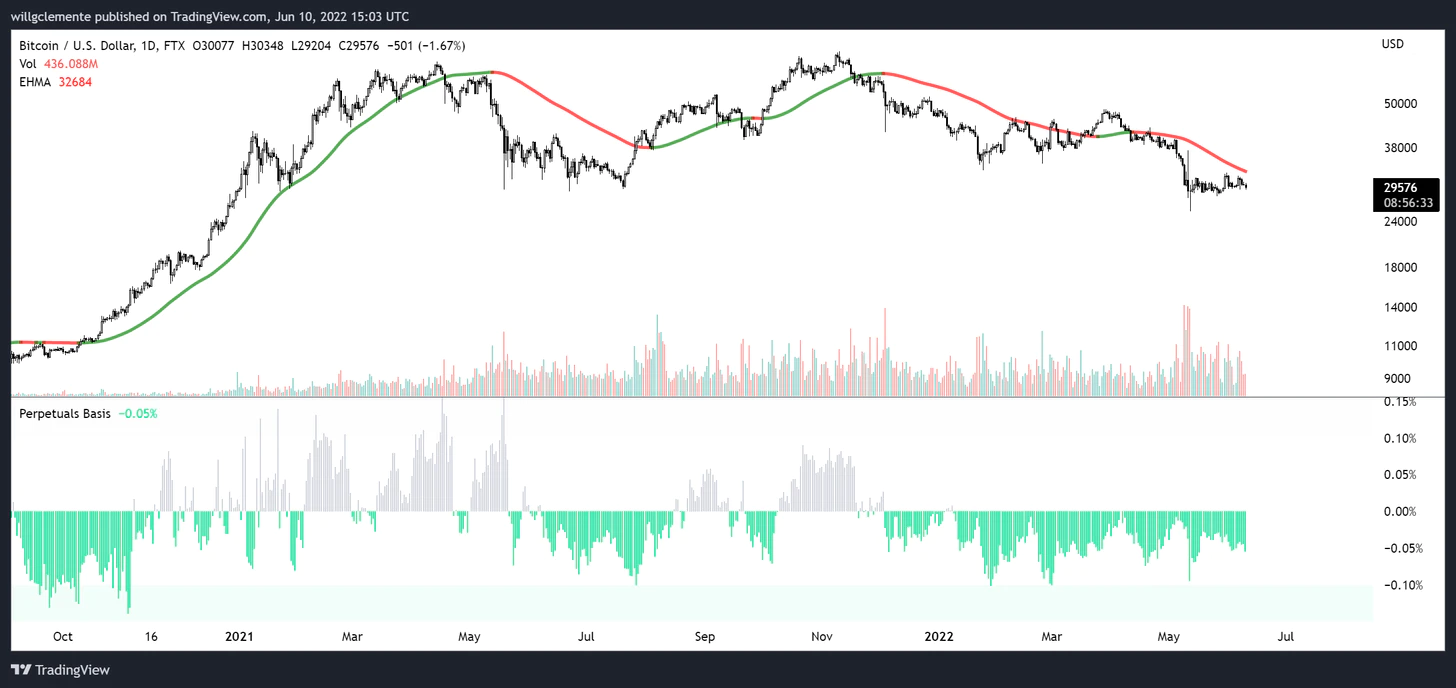Click the current price tag 29576
The image size is (1456, 688).
point(1408,188)
